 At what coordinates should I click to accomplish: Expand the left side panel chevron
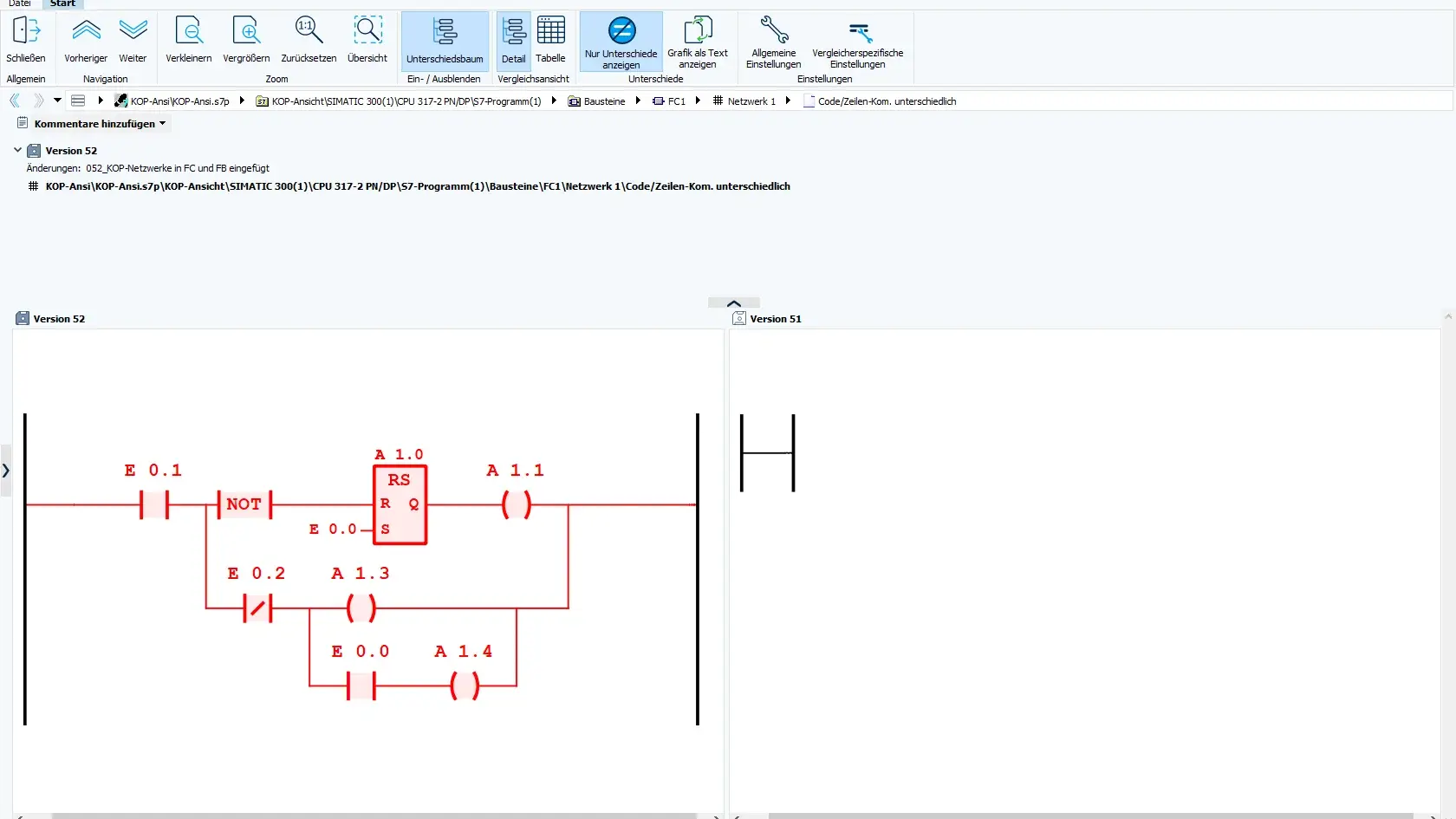6,471
